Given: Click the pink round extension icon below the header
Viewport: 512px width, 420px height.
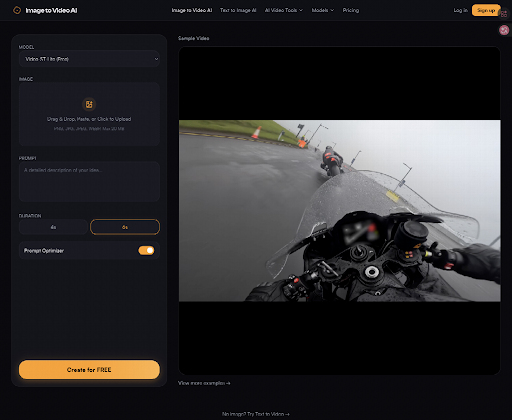Looking at the screenshot, I should point(504,30).
